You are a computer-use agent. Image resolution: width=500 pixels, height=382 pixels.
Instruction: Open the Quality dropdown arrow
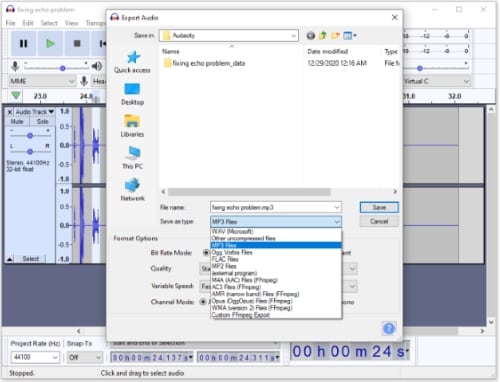click(x=353, y=269)
